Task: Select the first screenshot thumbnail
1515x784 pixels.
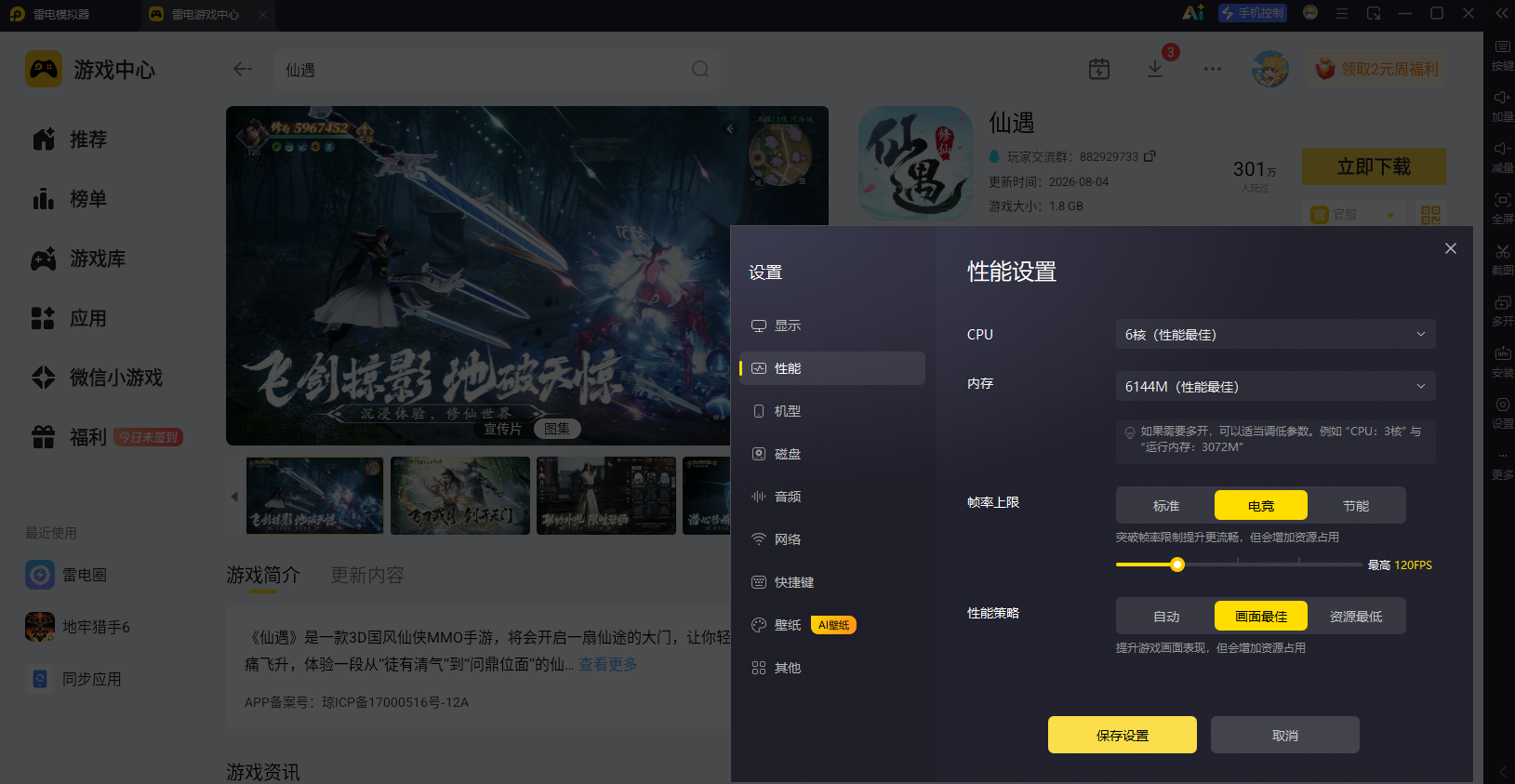Action: [x=314, y=496]
